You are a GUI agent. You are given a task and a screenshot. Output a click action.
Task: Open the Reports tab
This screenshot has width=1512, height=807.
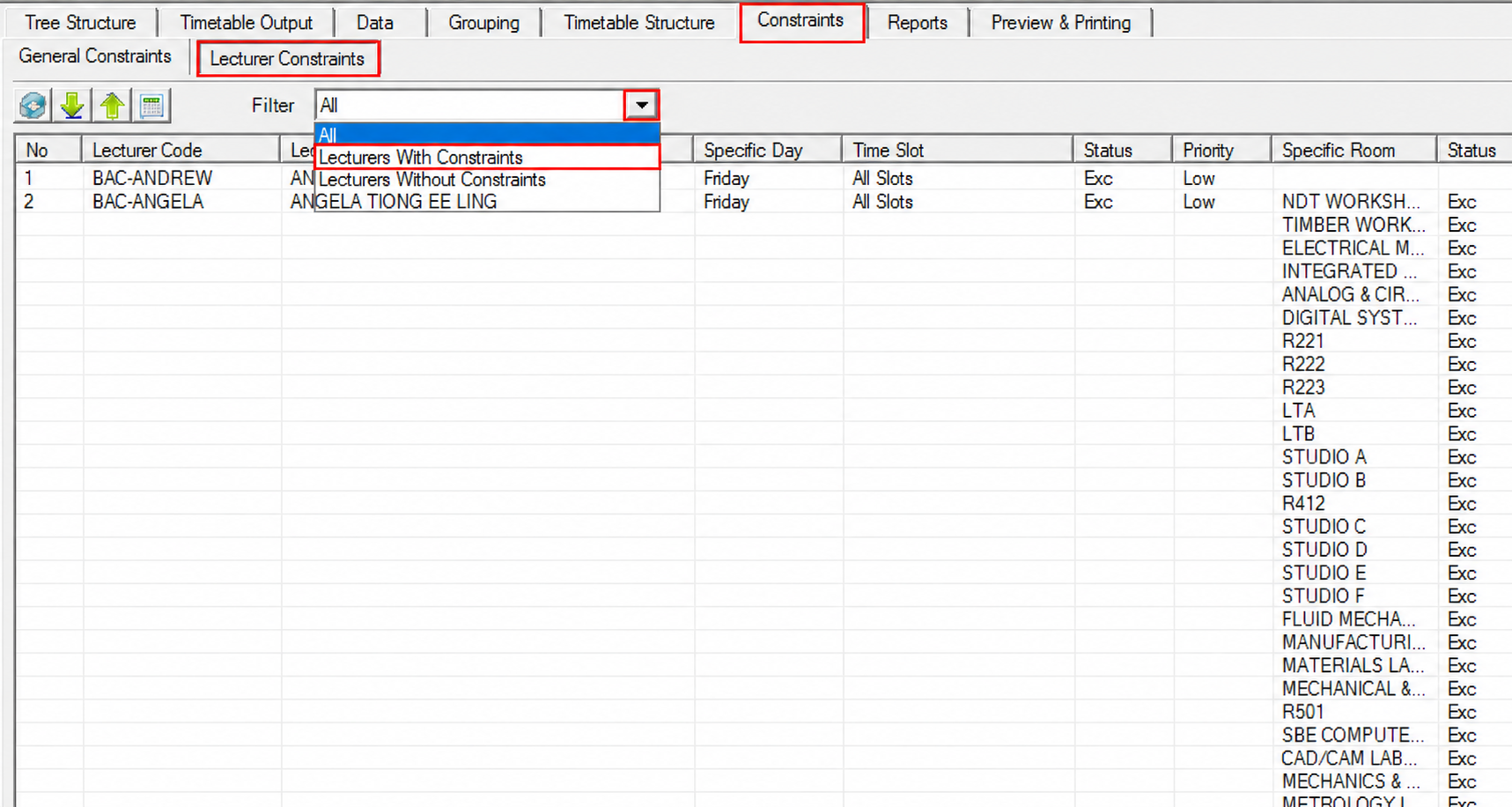917,23
